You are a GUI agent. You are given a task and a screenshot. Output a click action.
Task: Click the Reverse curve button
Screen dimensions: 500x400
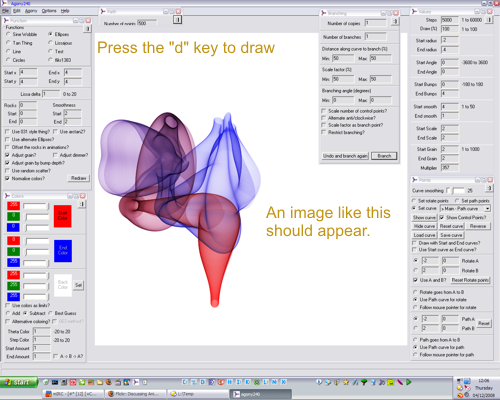tap(478, 226)
